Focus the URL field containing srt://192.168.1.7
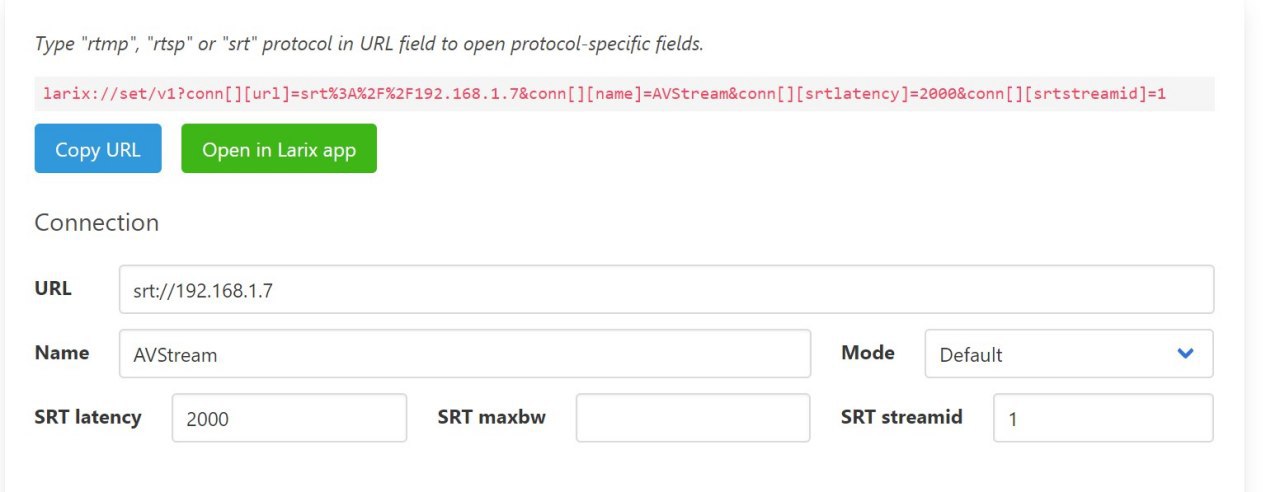This screenshot has width=1280, height=492. click(x=666, y=290)
